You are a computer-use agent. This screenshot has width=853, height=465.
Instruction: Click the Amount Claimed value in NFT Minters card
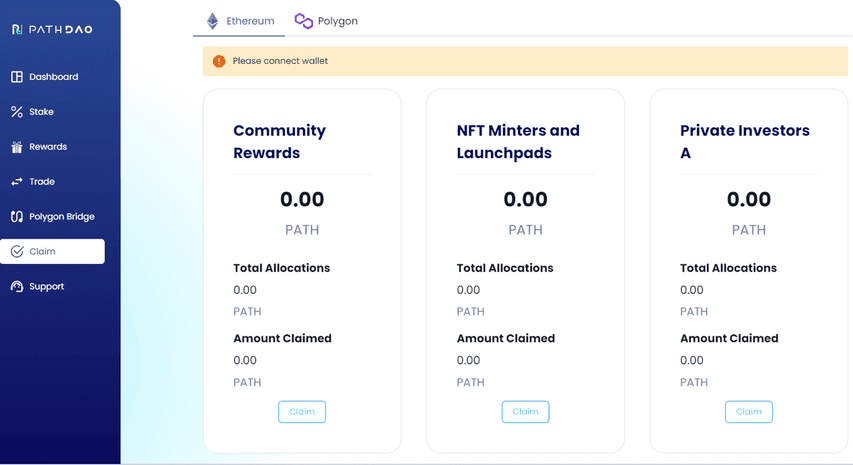pyautogui.click(x=468, y=360)
